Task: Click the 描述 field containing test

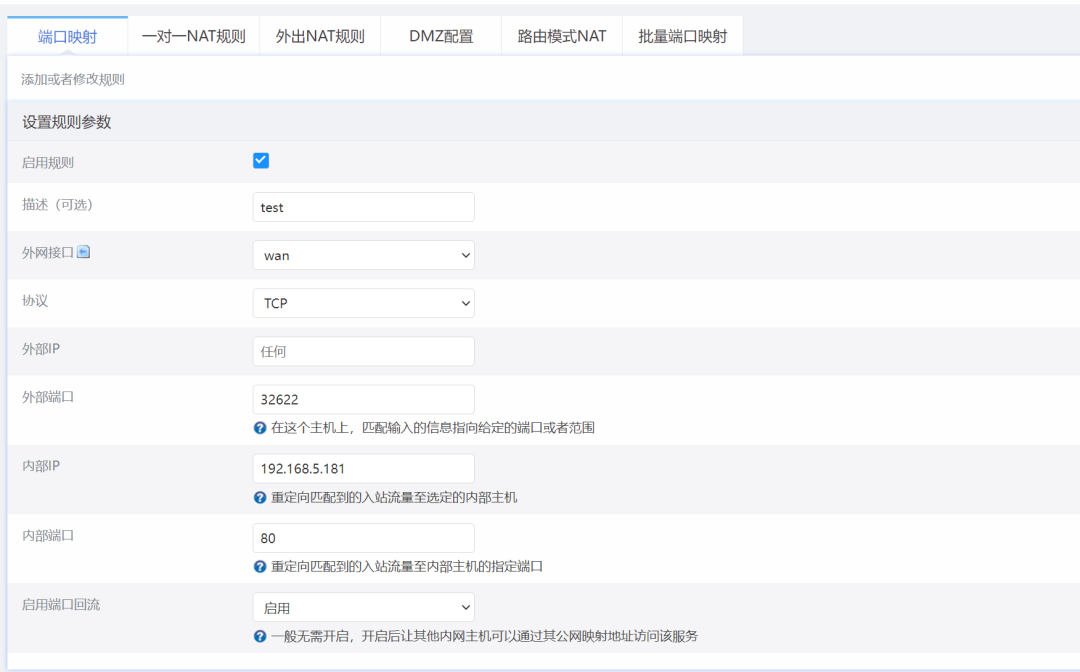Action: click(363, 207)
